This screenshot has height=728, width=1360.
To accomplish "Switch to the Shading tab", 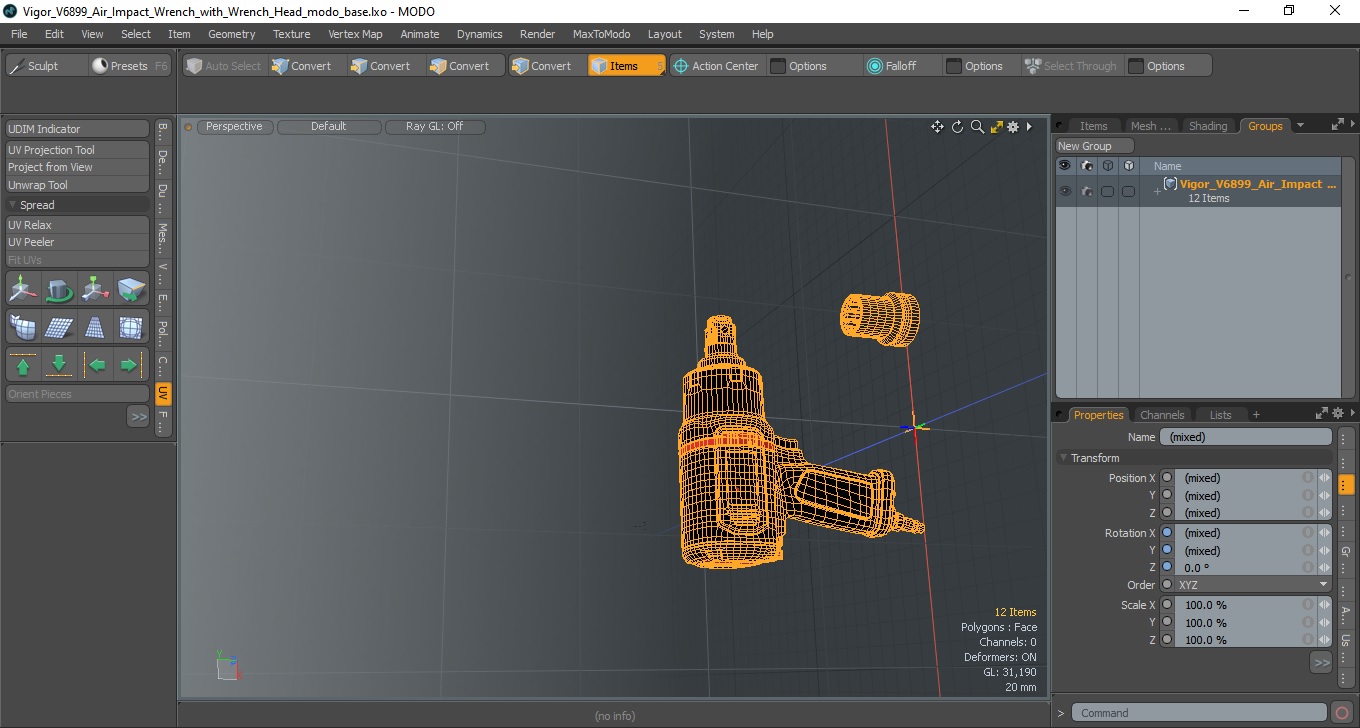I will point(1207,126).
